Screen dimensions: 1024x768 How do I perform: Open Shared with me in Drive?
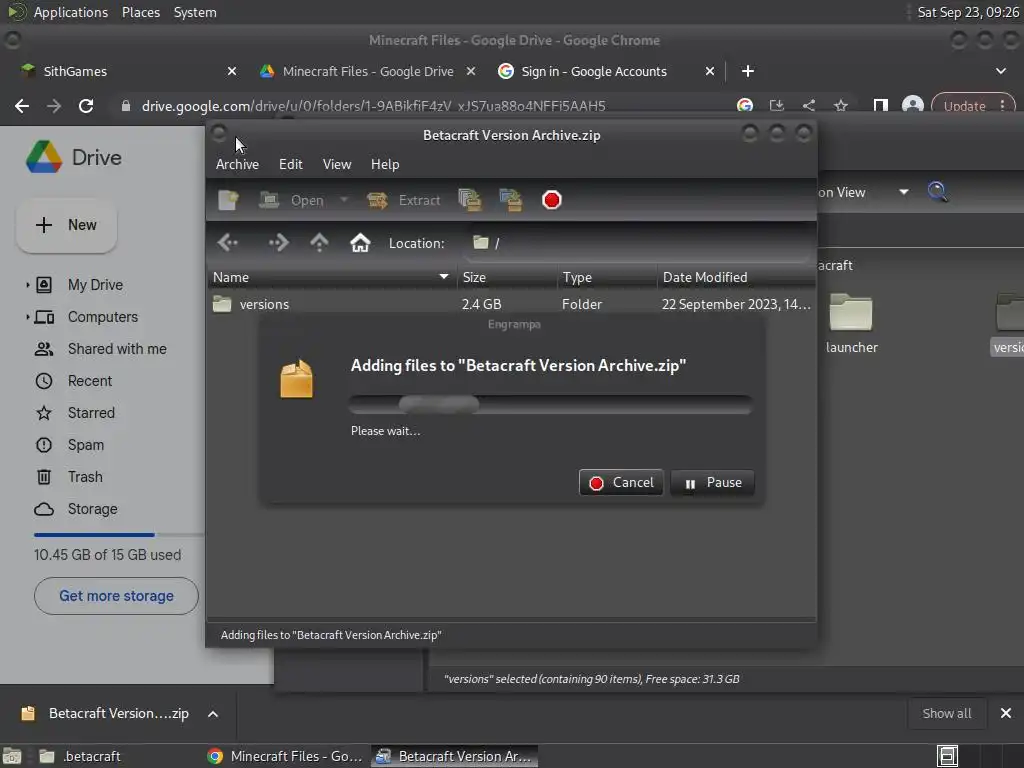117,349
